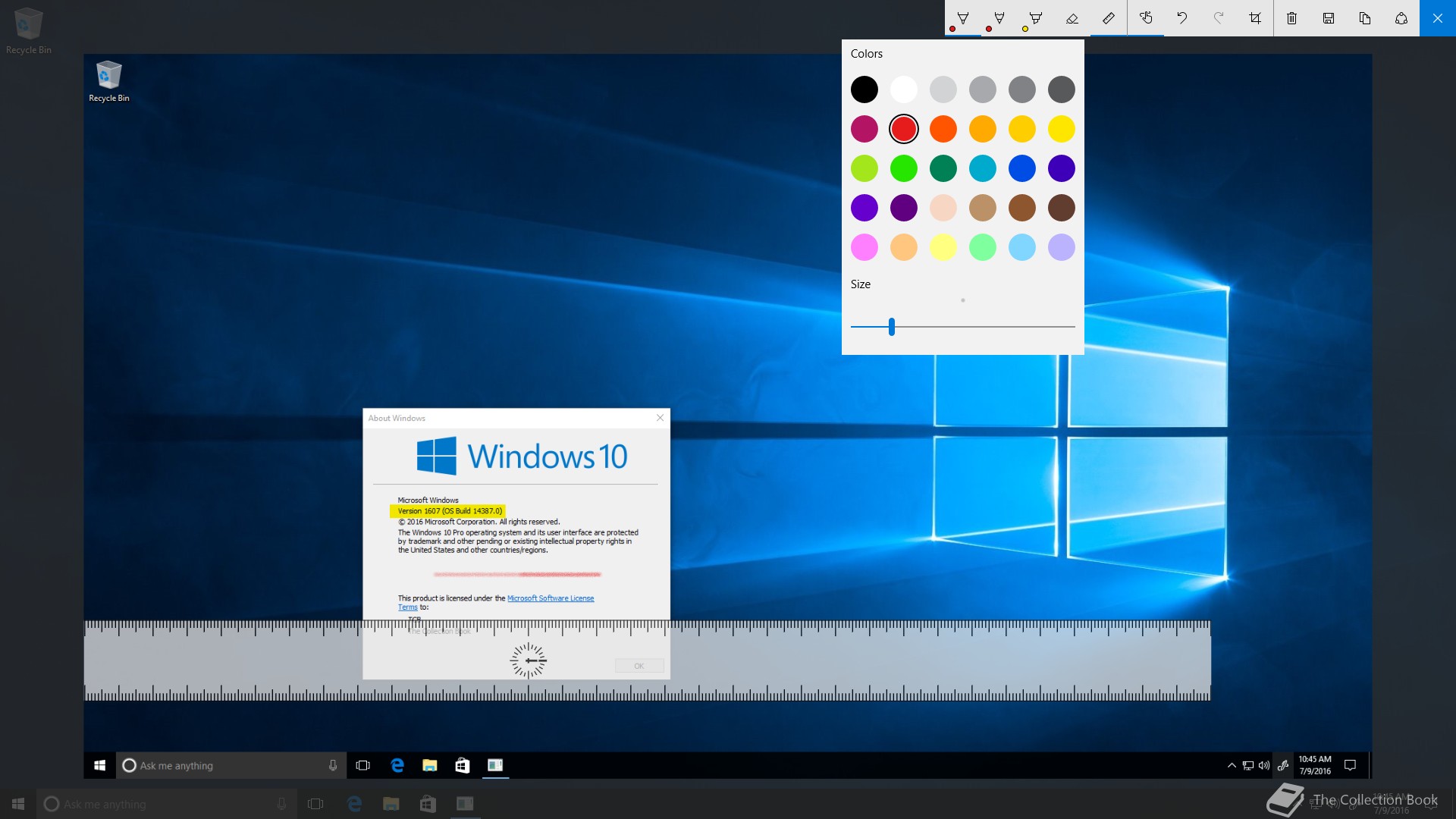Choose the magenta color swatch
The width and height of the screenshot is (1456, 819).
click(864, 129)
